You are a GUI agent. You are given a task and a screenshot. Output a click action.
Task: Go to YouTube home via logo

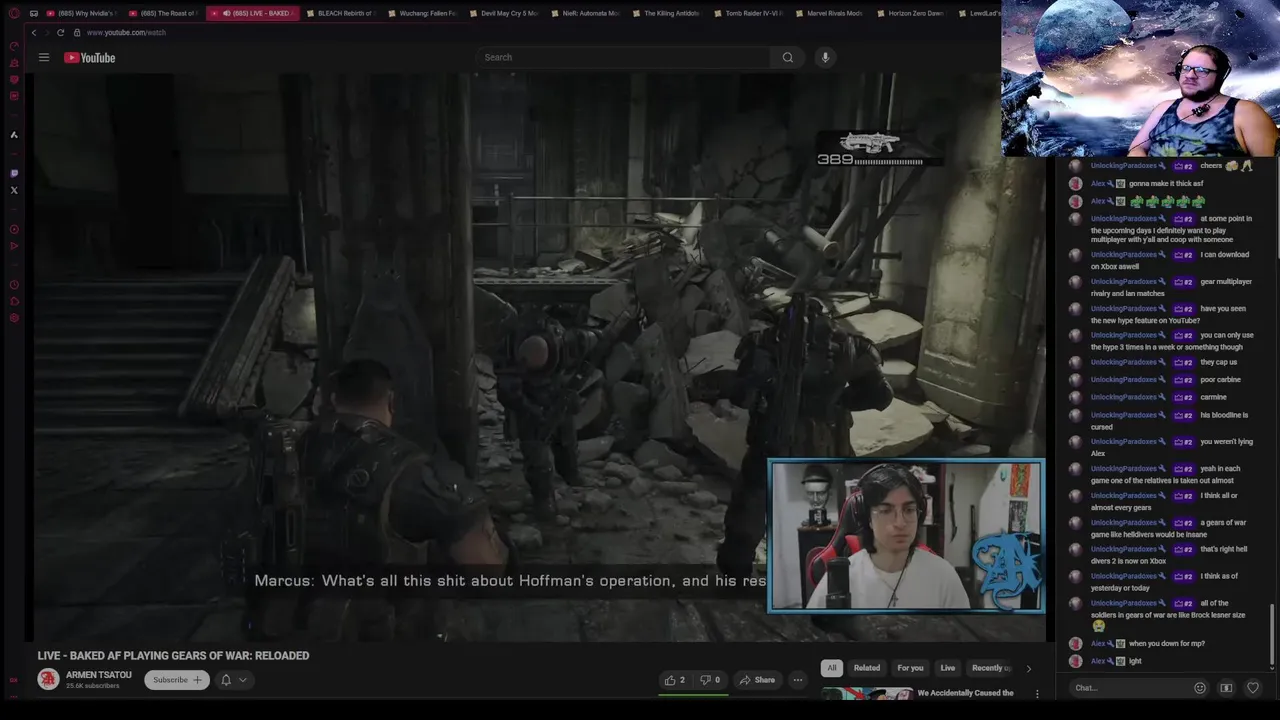90,57
